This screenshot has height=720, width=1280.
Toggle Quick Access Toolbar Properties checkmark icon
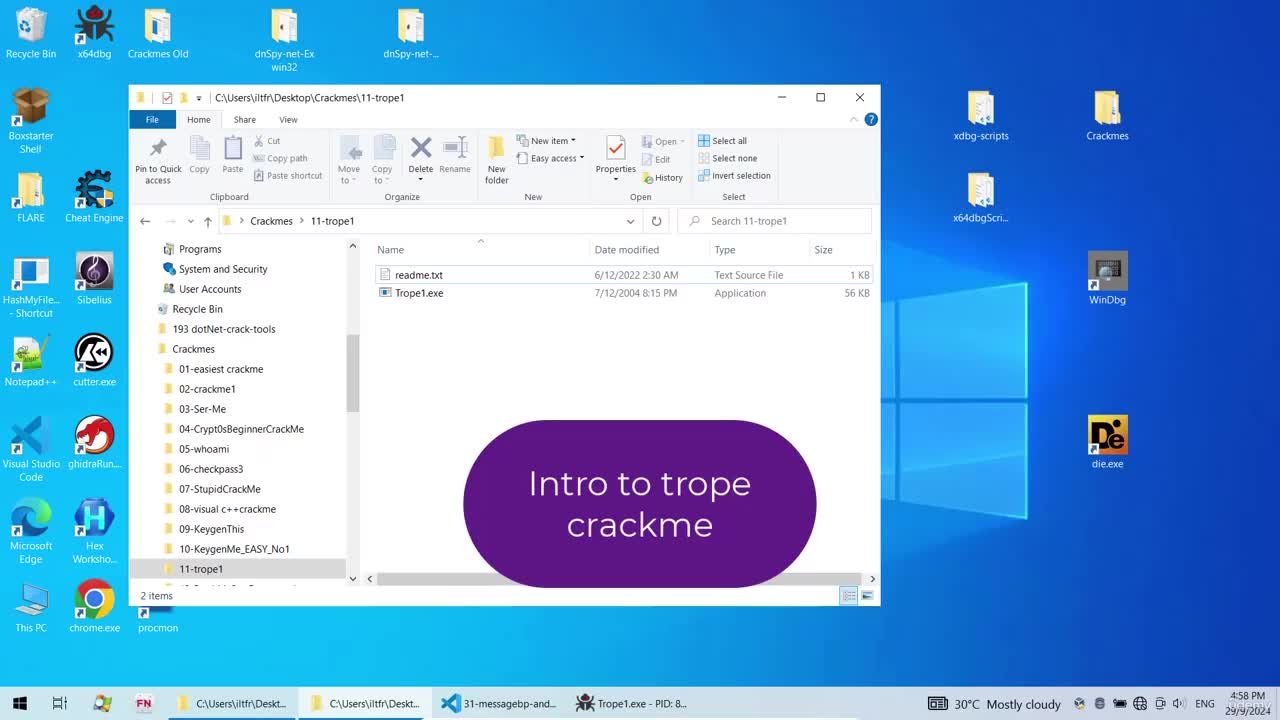click(167, 98)
